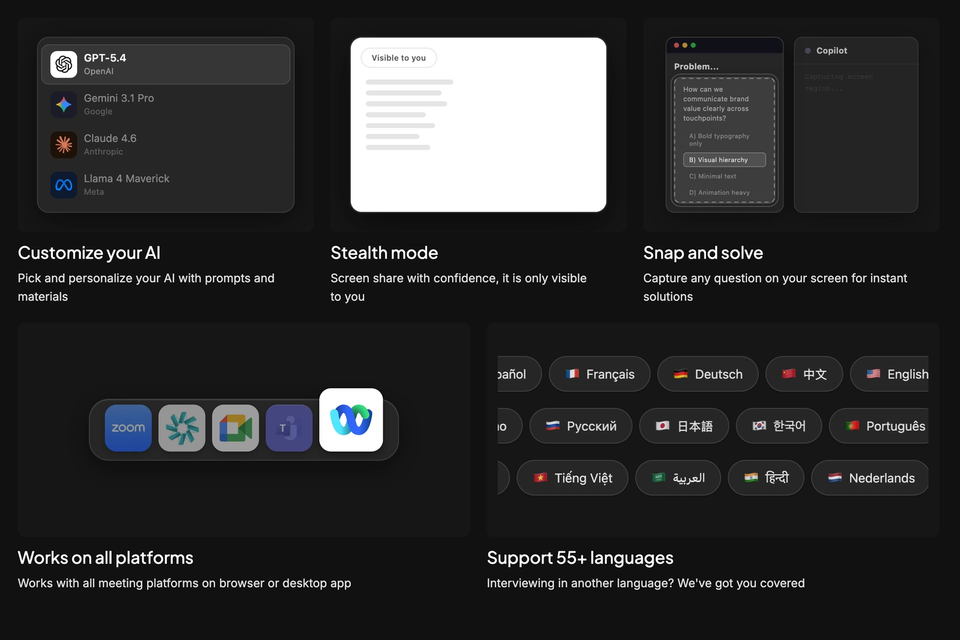Viewport: 960px width, 640px height.
Task: Click the Japanese flag icon
Action: click(662, 426)
